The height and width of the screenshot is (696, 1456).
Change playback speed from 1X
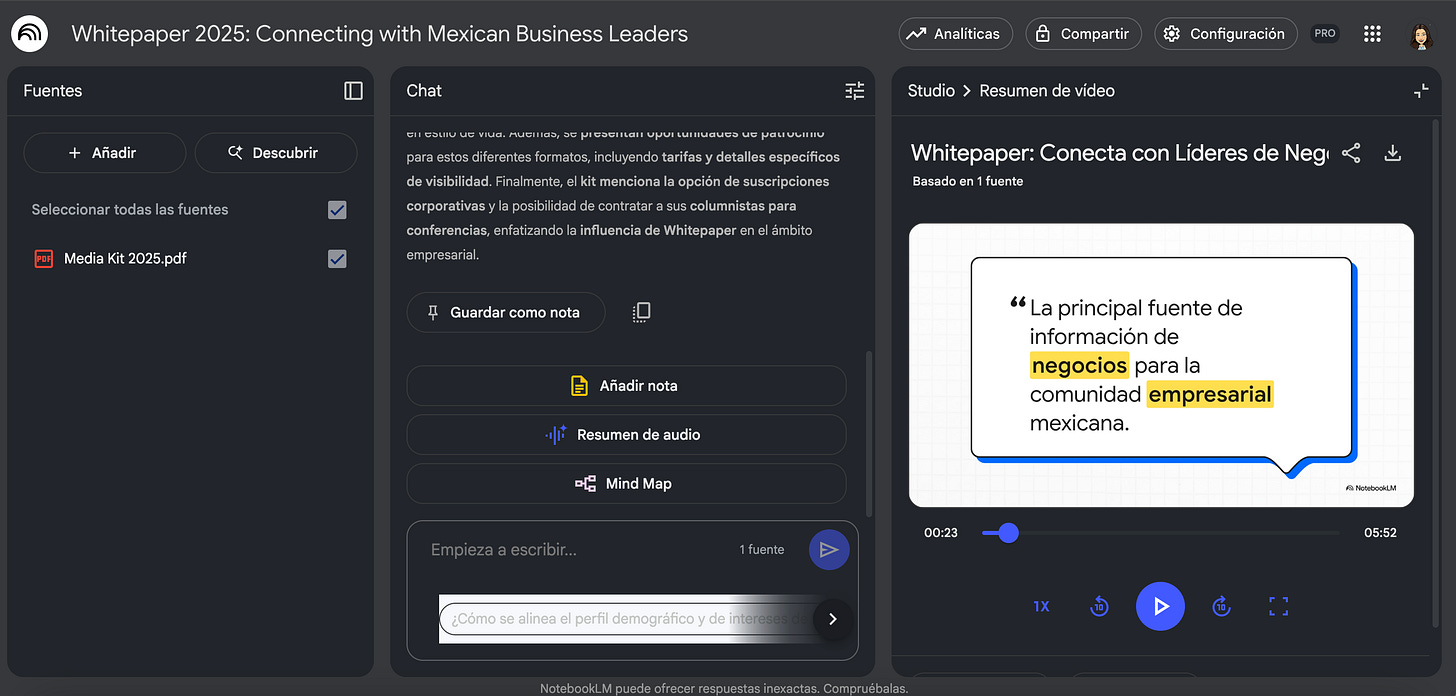pos(1041,606)
